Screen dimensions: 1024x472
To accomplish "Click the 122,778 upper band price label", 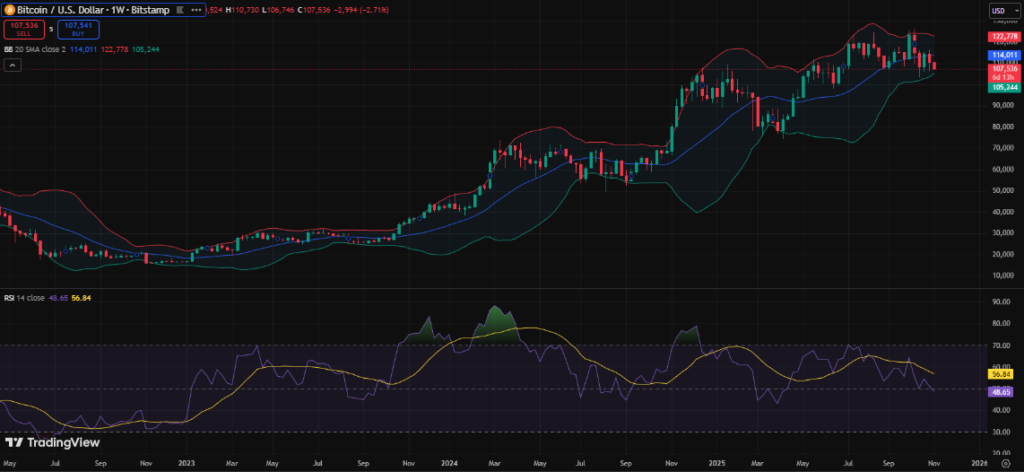I will click(1002, 36).
